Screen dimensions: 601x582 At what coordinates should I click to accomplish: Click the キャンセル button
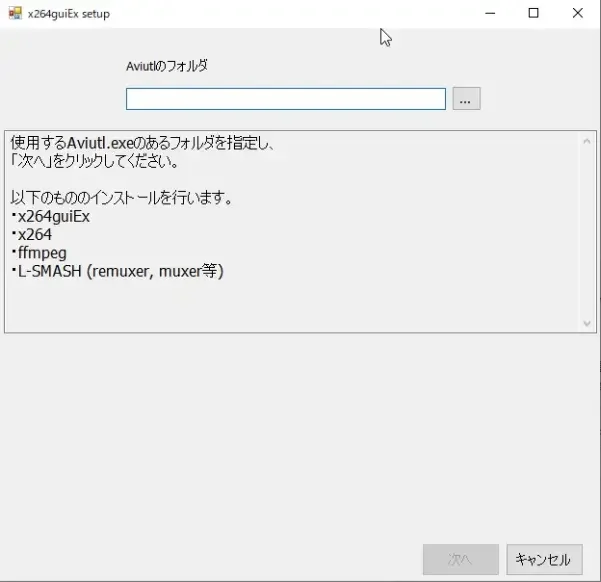(544, 559)
